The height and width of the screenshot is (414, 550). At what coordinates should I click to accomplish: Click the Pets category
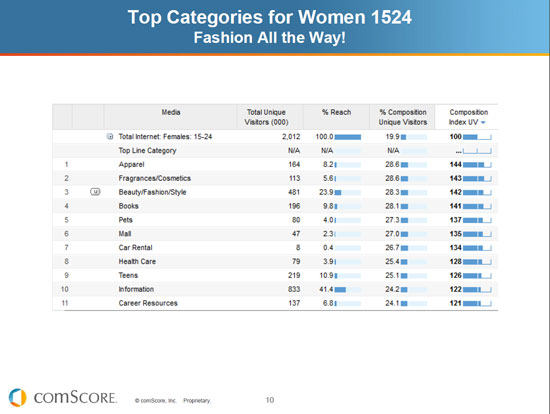tap(125, 220)
